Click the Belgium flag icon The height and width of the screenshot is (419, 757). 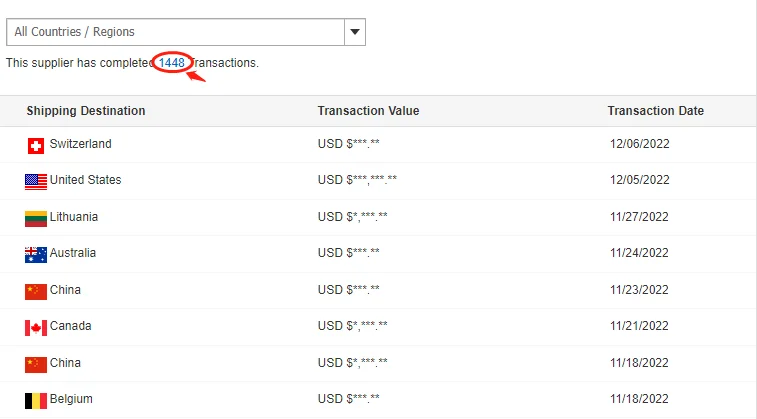pyautogui.click(x=36, y=401)
